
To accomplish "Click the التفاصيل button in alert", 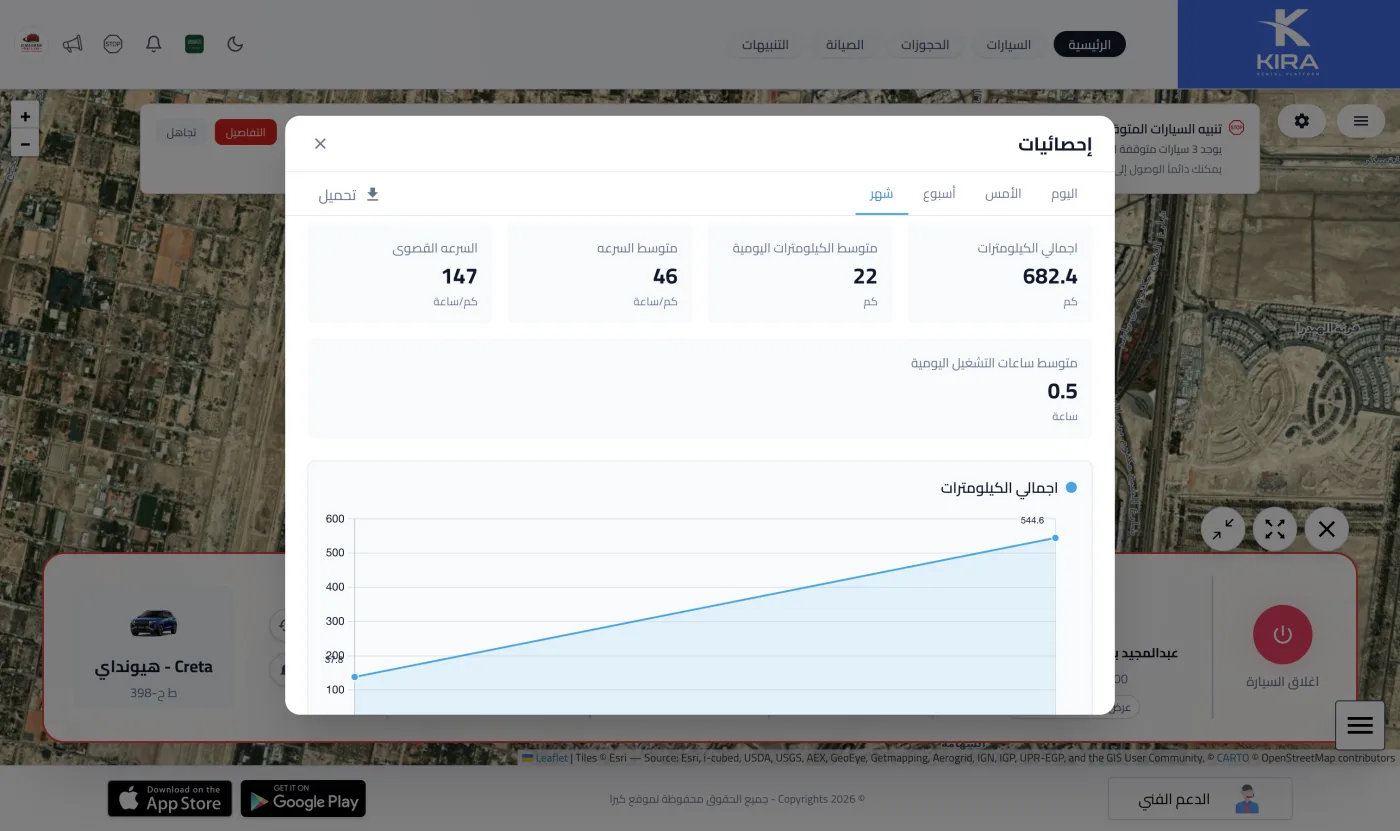I will tap(246, 132).
